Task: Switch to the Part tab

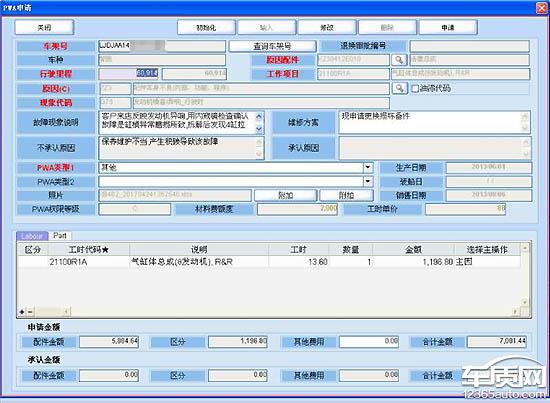Action: pos(60,236)
